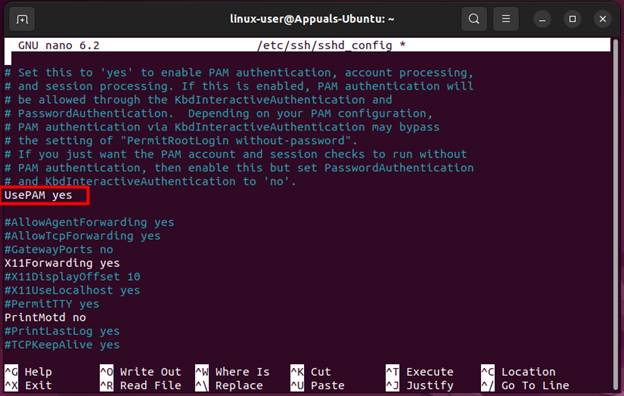The height and width of the screenshot is (396, 624).
Task: Place cursor on #X11DisplayOffset 10 line
Action: coord(72,277)
